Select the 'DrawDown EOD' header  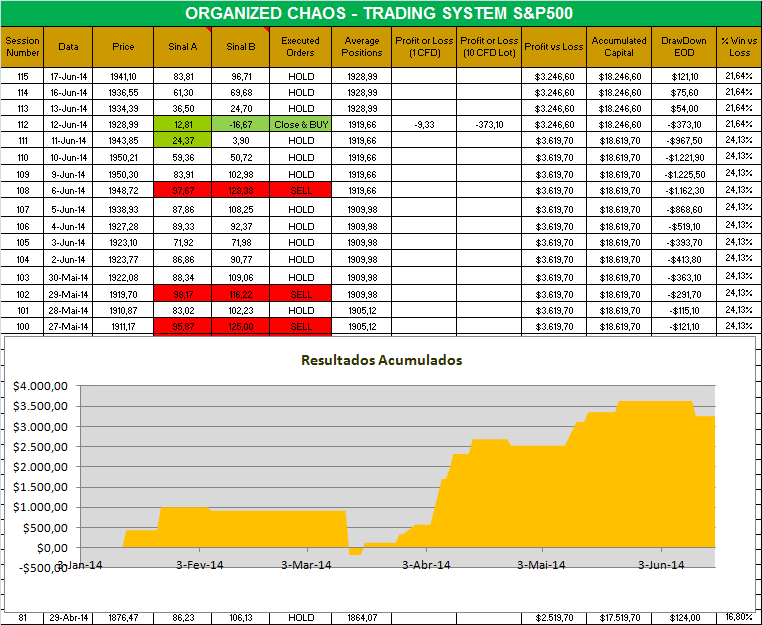coord(684,47)
